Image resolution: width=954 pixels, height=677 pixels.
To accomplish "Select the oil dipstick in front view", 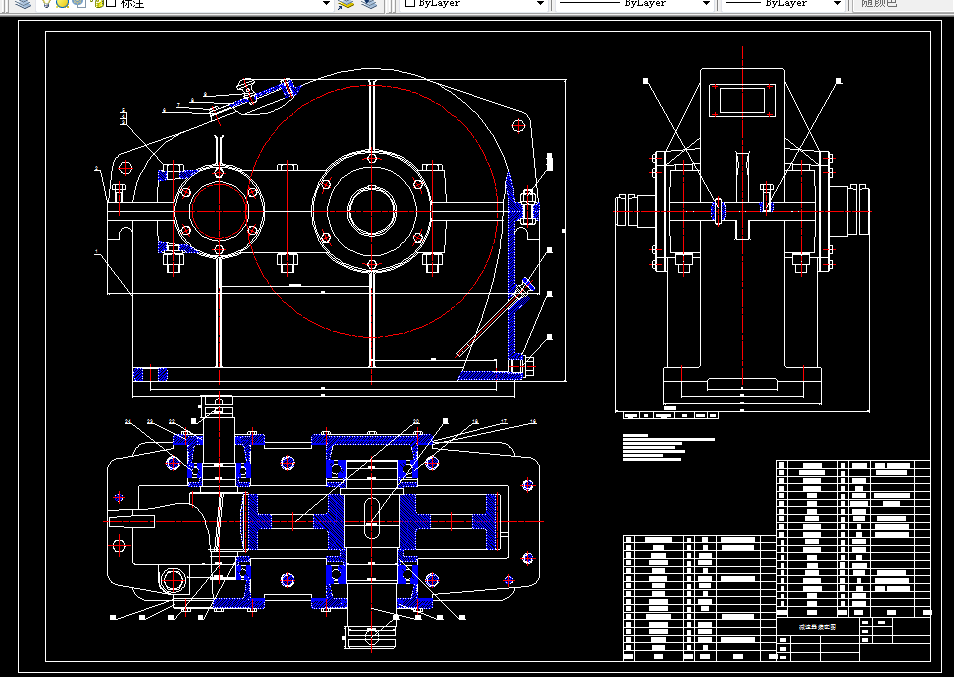I will tap(493, 319).
